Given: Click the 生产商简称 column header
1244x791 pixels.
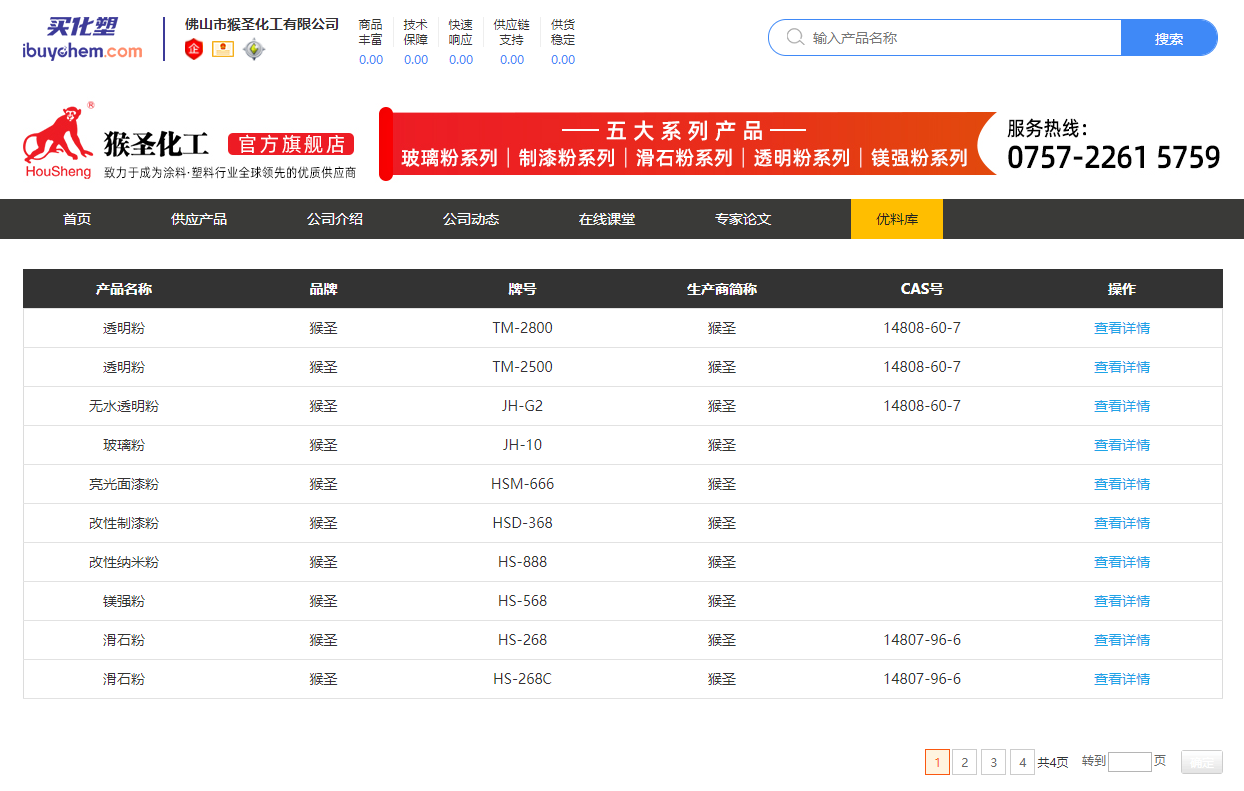Looking at the screenshot, I should (x=722, y=289).
